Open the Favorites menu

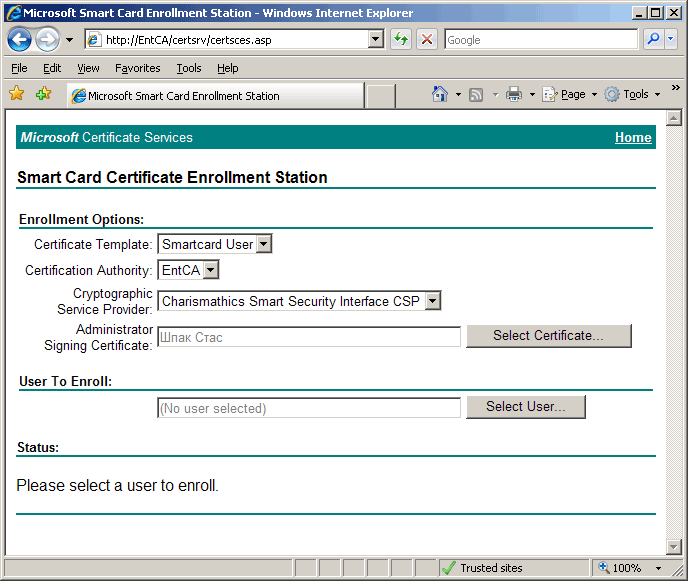pos(137,68)
